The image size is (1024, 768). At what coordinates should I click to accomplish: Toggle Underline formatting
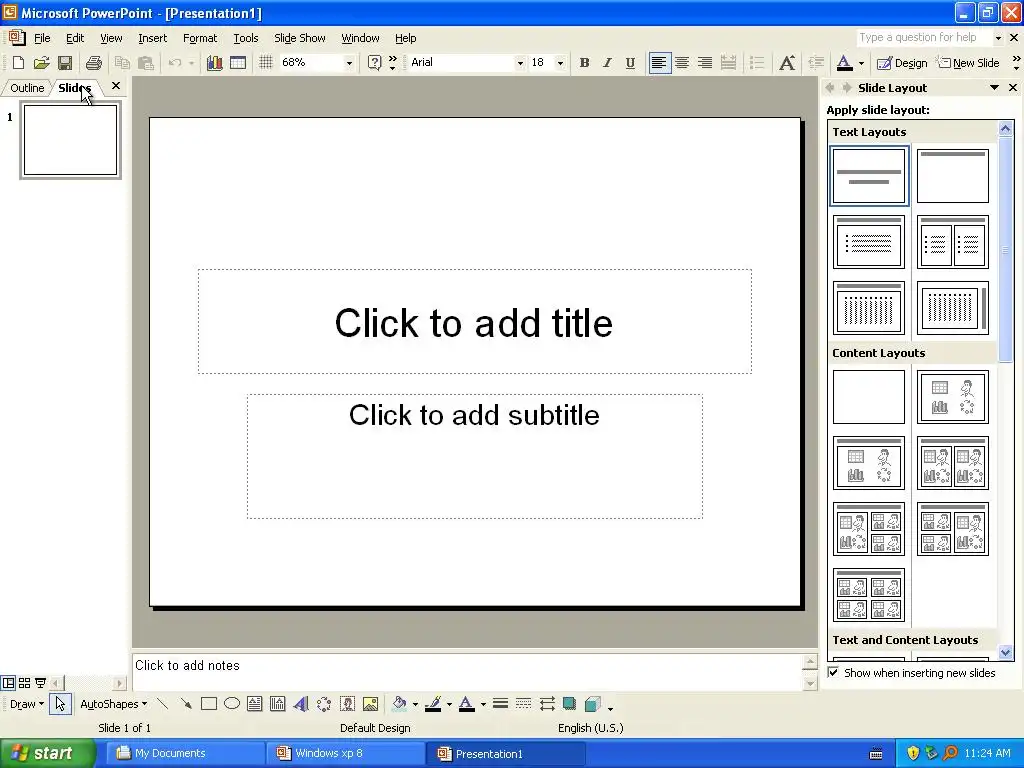coord(630,63)
